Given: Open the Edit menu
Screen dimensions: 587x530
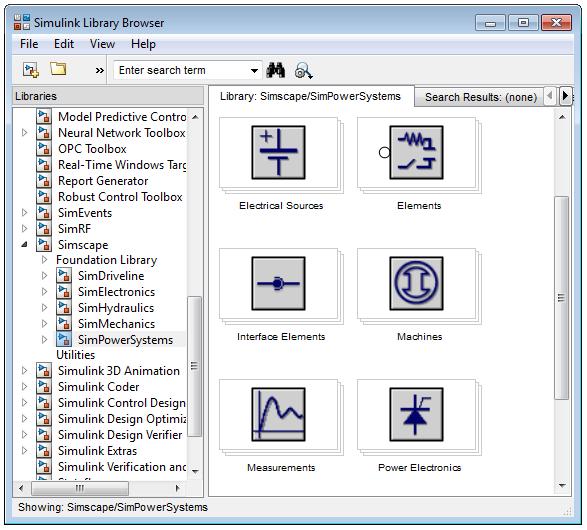Looking at the screenshot, I should tap(64, 44).
